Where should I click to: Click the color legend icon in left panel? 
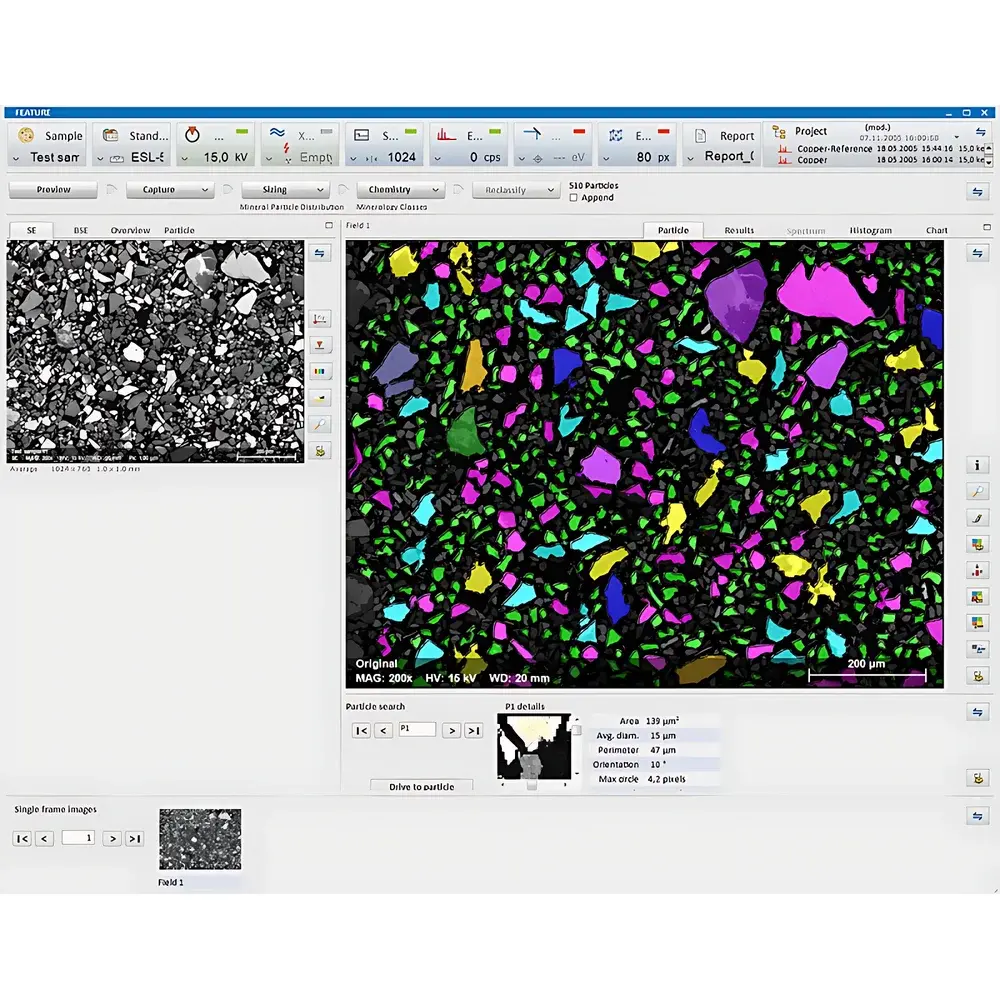coord(320,371)
